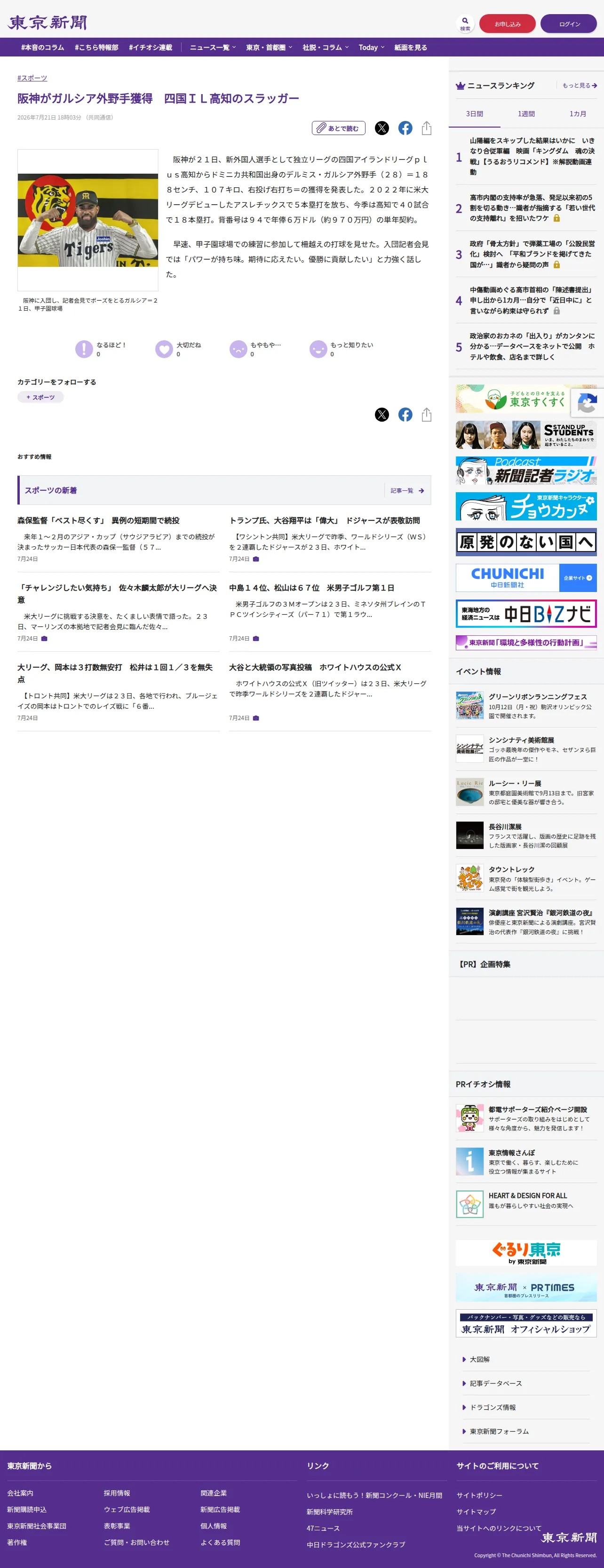Click the share/export icon below headline
This screenshot has height=1568, width=604.
(x=426, y=128)
